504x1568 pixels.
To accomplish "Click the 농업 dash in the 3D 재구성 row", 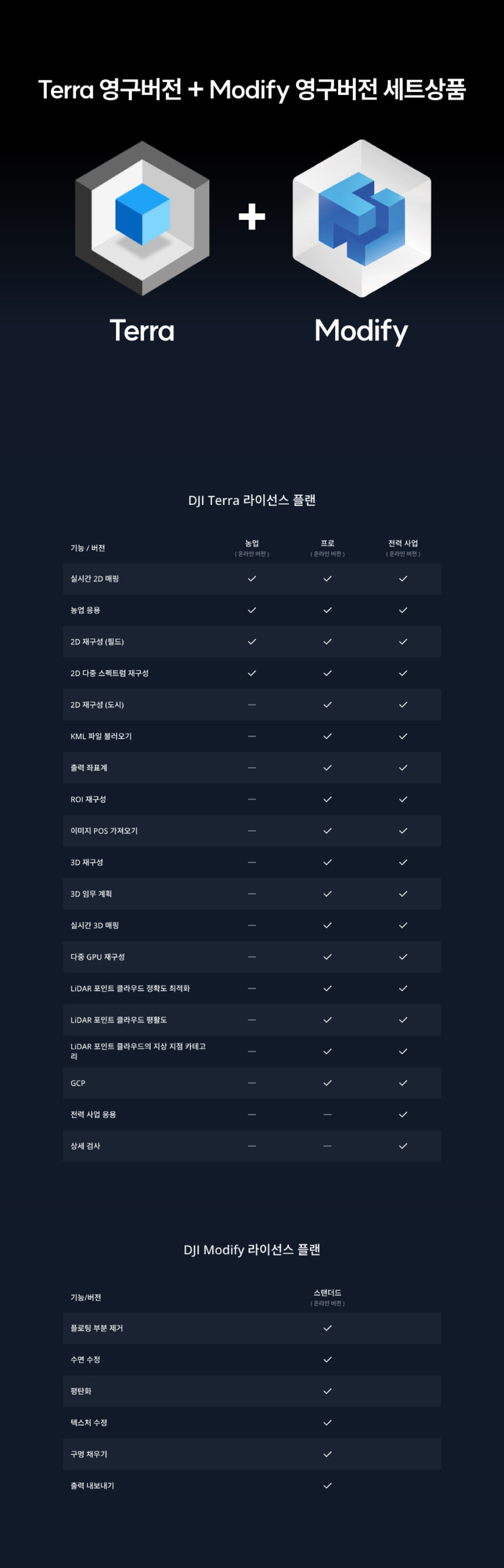I will pos(251,862).
